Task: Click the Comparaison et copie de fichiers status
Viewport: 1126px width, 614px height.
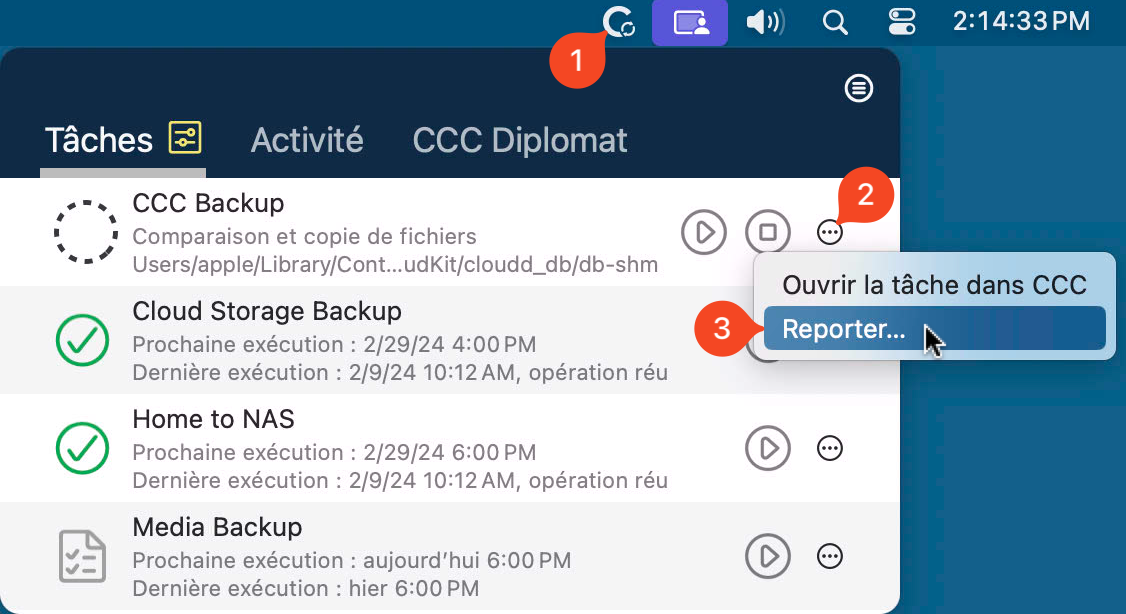Action: [304, 236]
